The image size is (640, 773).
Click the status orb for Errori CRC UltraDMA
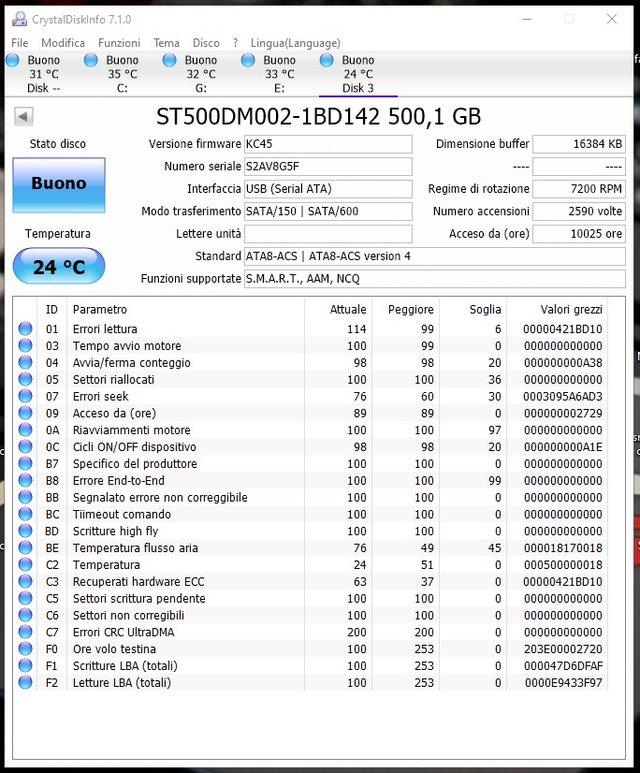tap(25, 632)
